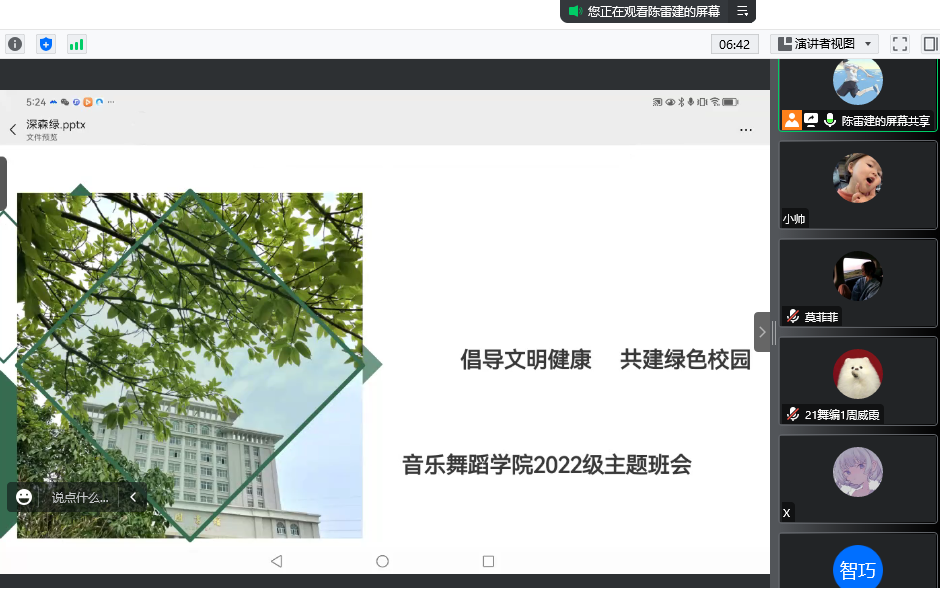Click the text 音乐舞蹈学院2022级主题班会
The image size is (940, 589).
point(547,465)
